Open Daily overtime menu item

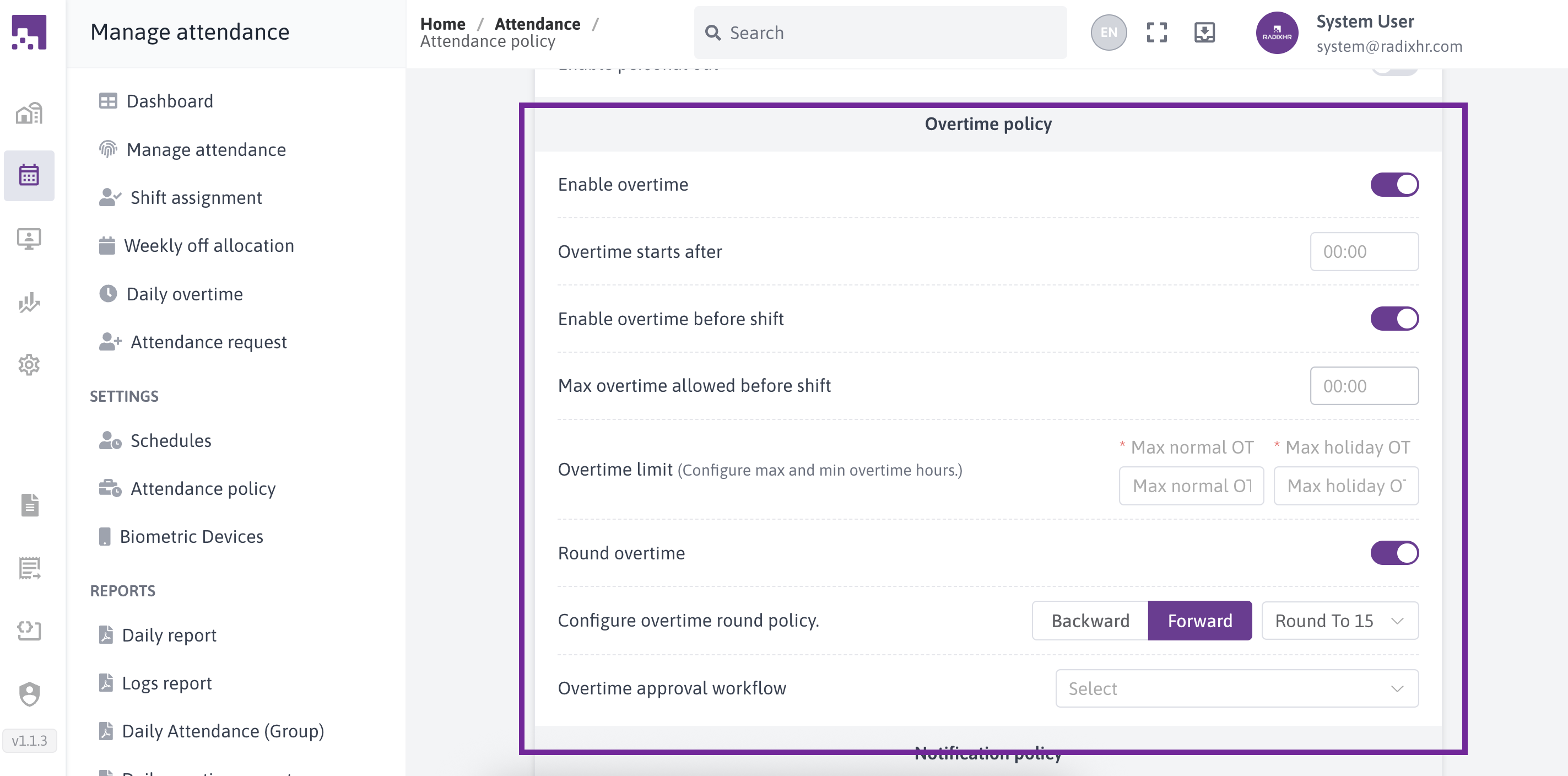[x=185, y=294]
